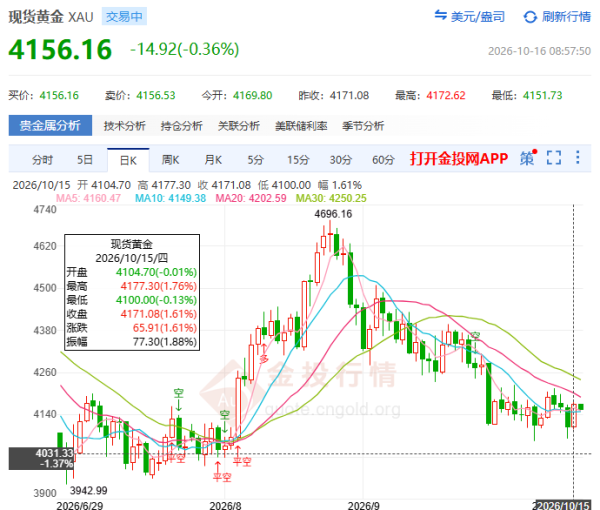The width and height of the screenshot is (600, 510).
Task: Click the 刷新行情 refresh button
Action: pyautogui.click(x=557, y=16)
